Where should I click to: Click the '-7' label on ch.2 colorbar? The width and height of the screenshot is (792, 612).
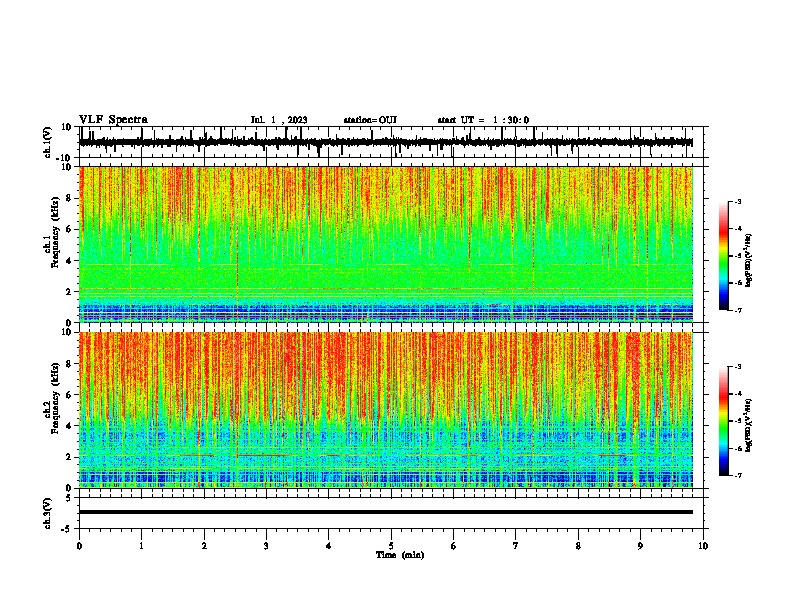[738, 475]
